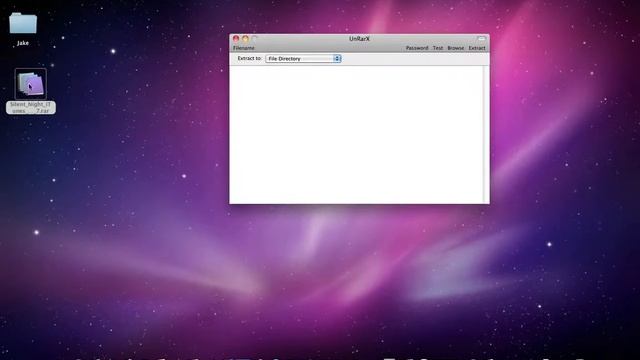Open the Extract to File Directory dropdown
The image size is (640, 360).
pyautogui.click(x=303, y=59)
